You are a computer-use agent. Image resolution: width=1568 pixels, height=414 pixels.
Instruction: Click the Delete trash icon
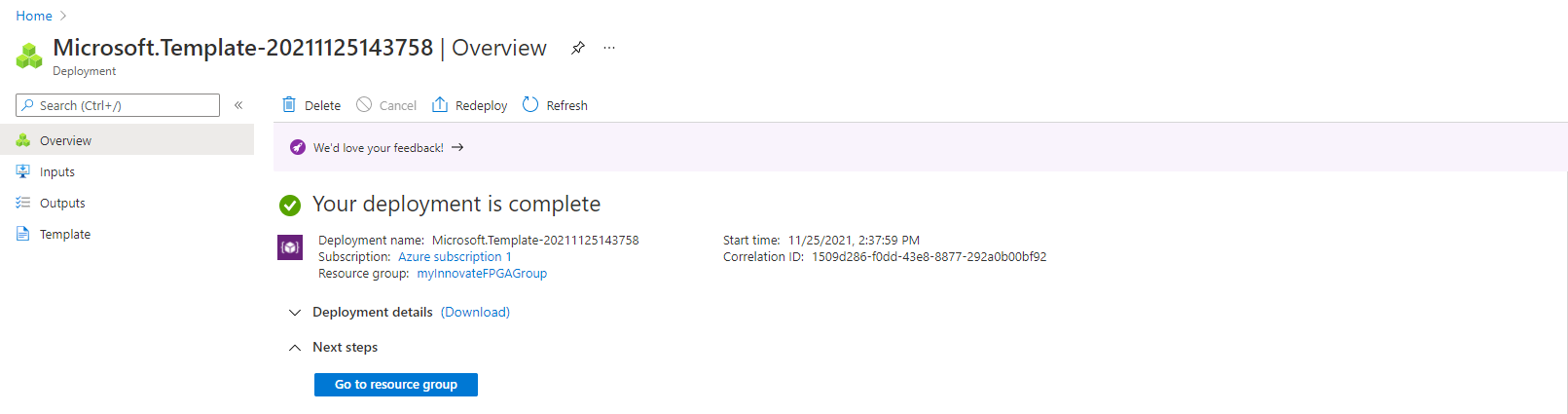(x=289, y=104)
